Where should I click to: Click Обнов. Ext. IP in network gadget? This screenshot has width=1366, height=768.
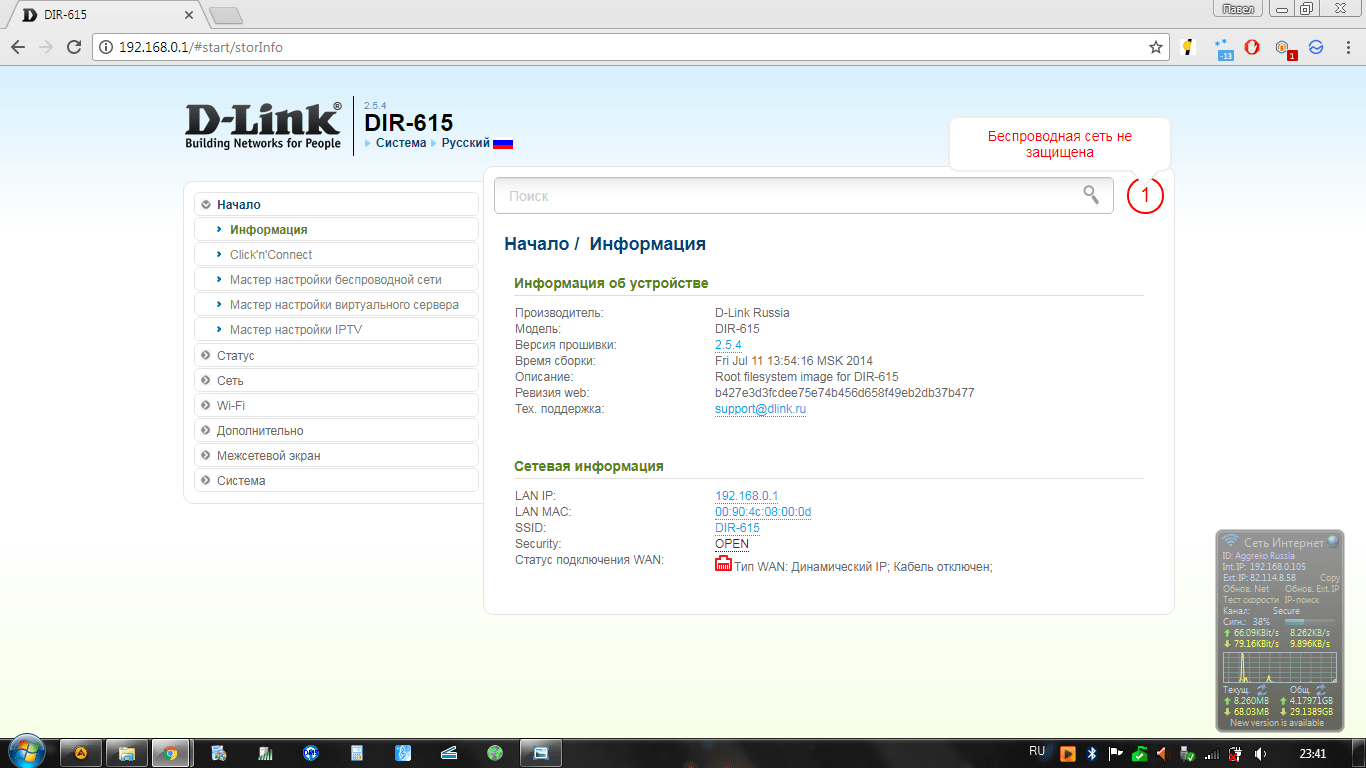pos(1312,589)
